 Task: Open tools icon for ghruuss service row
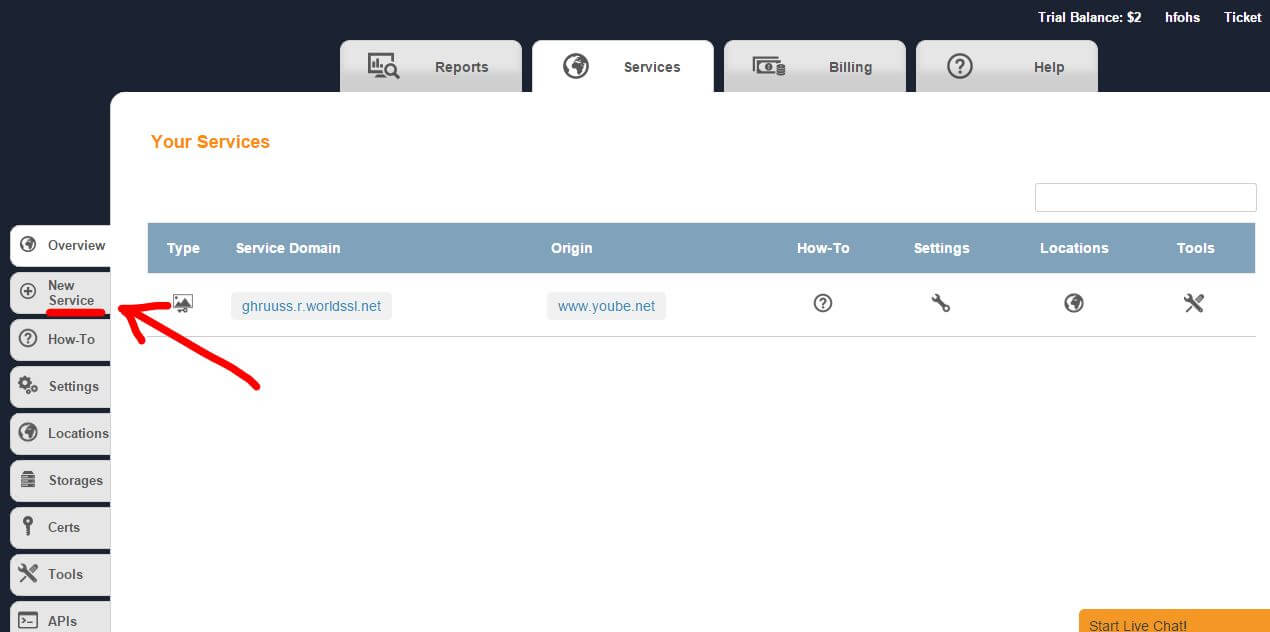tap(1194, 303)
